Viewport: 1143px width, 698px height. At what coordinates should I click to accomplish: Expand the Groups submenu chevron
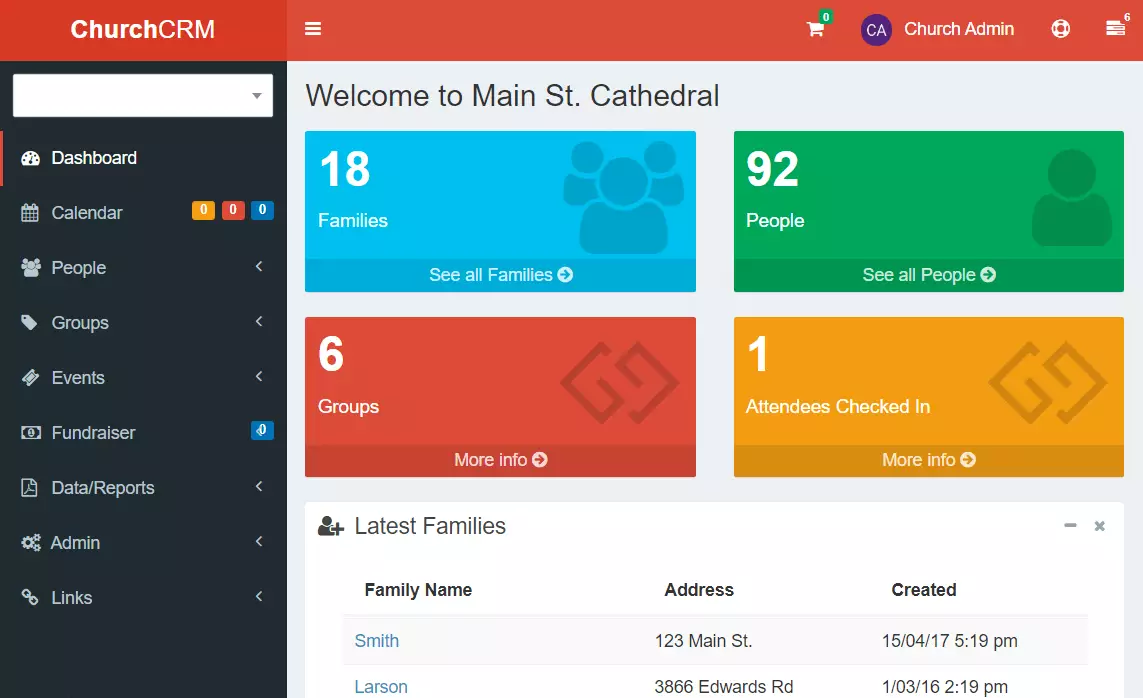click(259, 321)
